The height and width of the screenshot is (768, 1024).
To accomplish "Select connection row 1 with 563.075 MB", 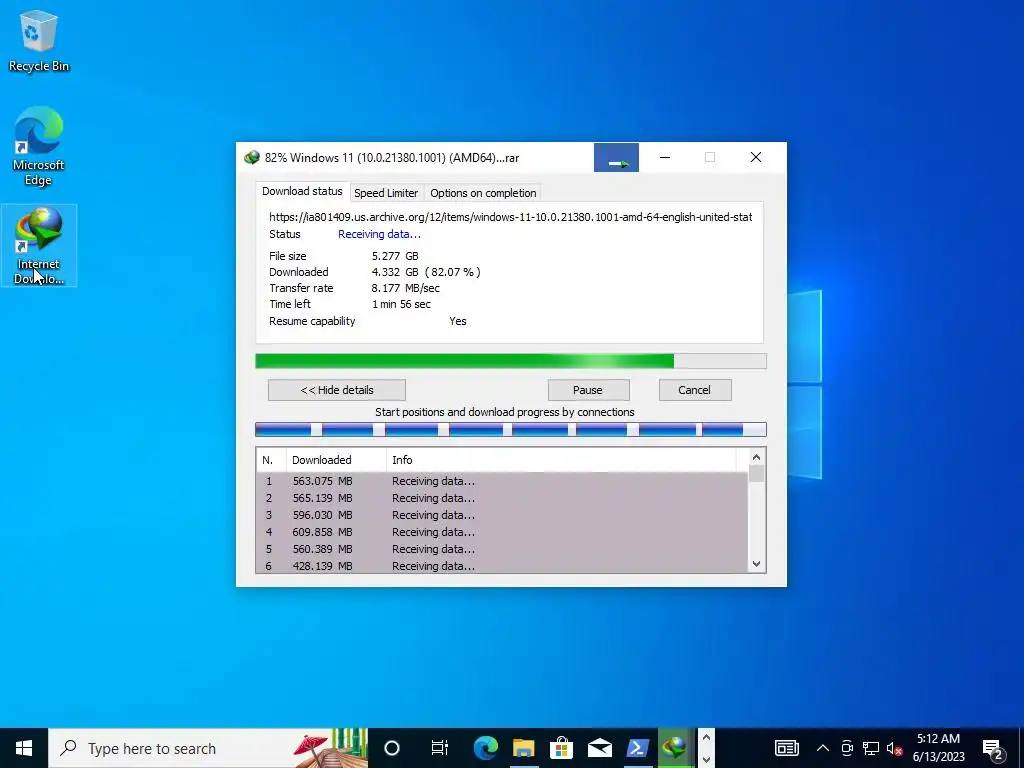I will (x=502, y=481).
